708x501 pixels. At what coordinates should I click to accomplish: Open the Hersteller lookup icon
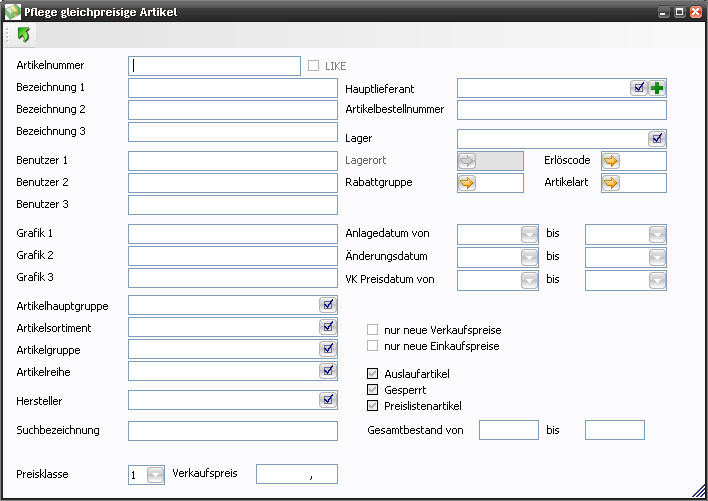click(x=327, y=400)
